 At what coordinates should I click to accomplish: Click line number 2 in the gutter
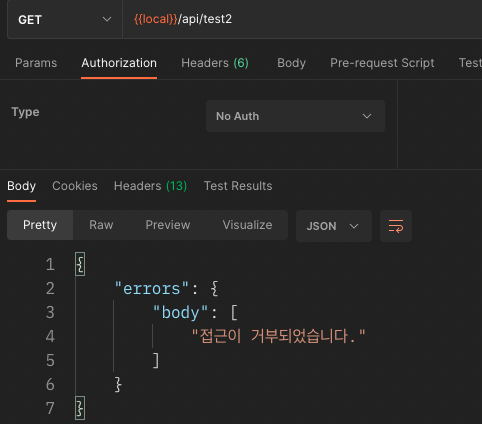pyautogui.click(x=50, y=288)
